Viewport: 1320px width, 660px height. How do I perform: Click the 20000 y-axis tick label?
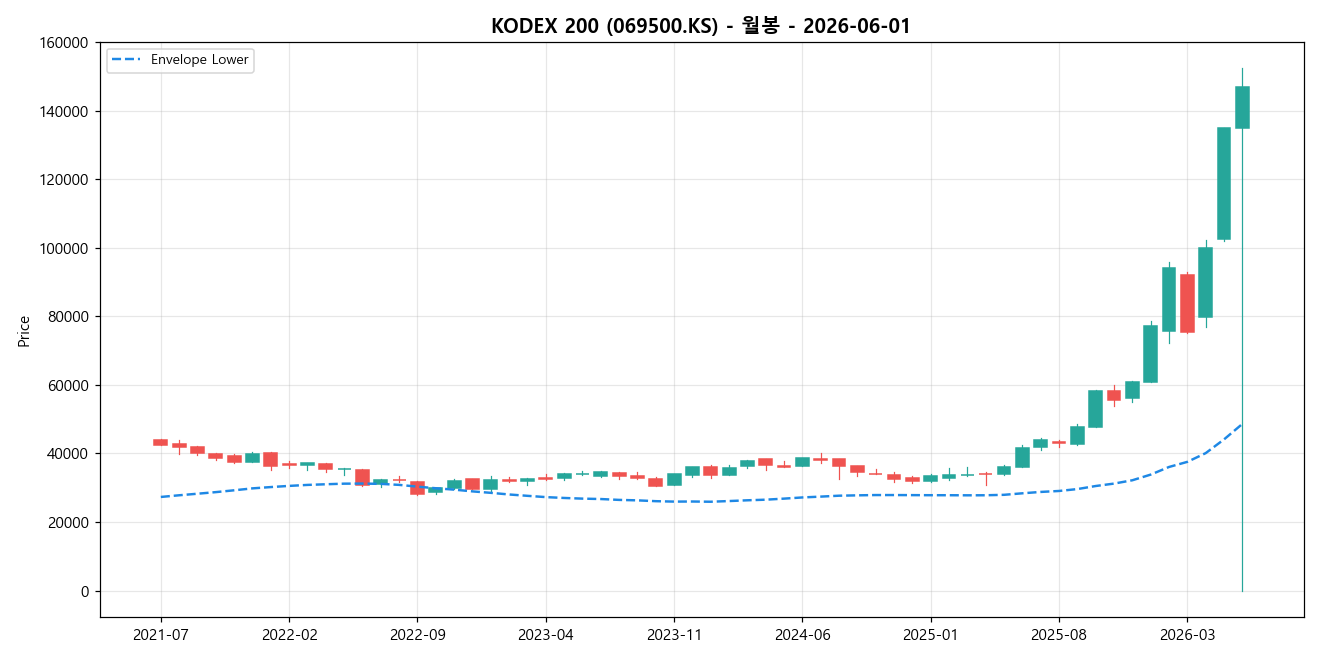coord(69,522)
